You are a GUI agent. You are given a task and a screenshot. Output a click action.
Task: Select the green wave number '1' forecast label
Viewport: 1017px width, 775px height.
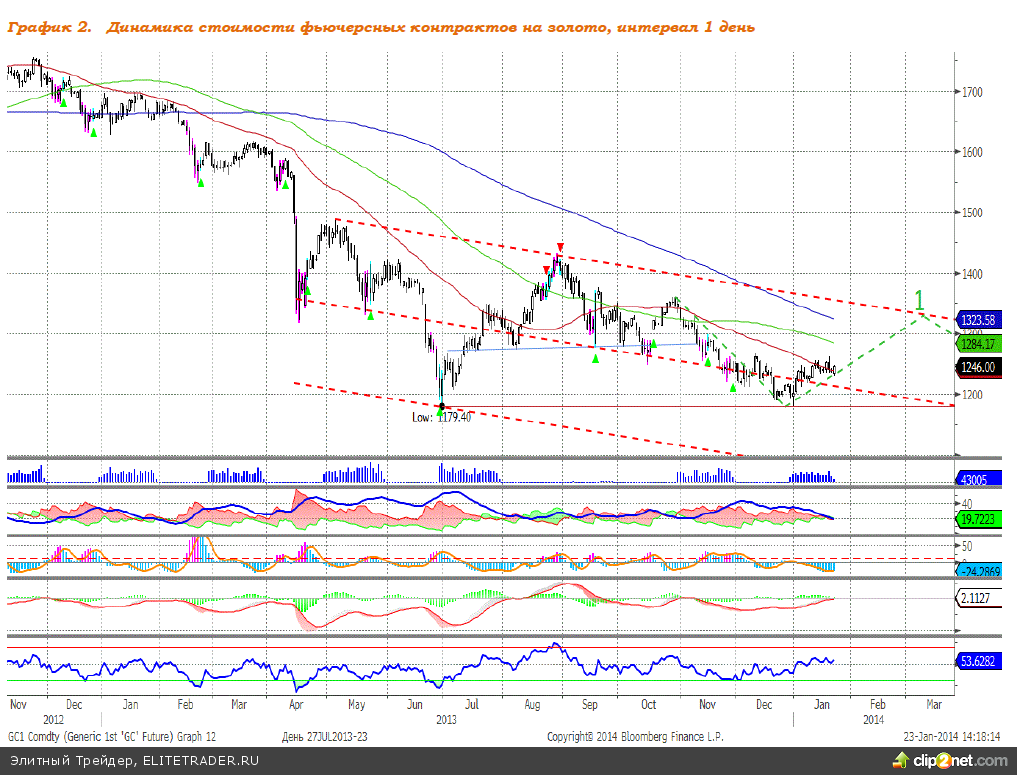click(920, 299)
